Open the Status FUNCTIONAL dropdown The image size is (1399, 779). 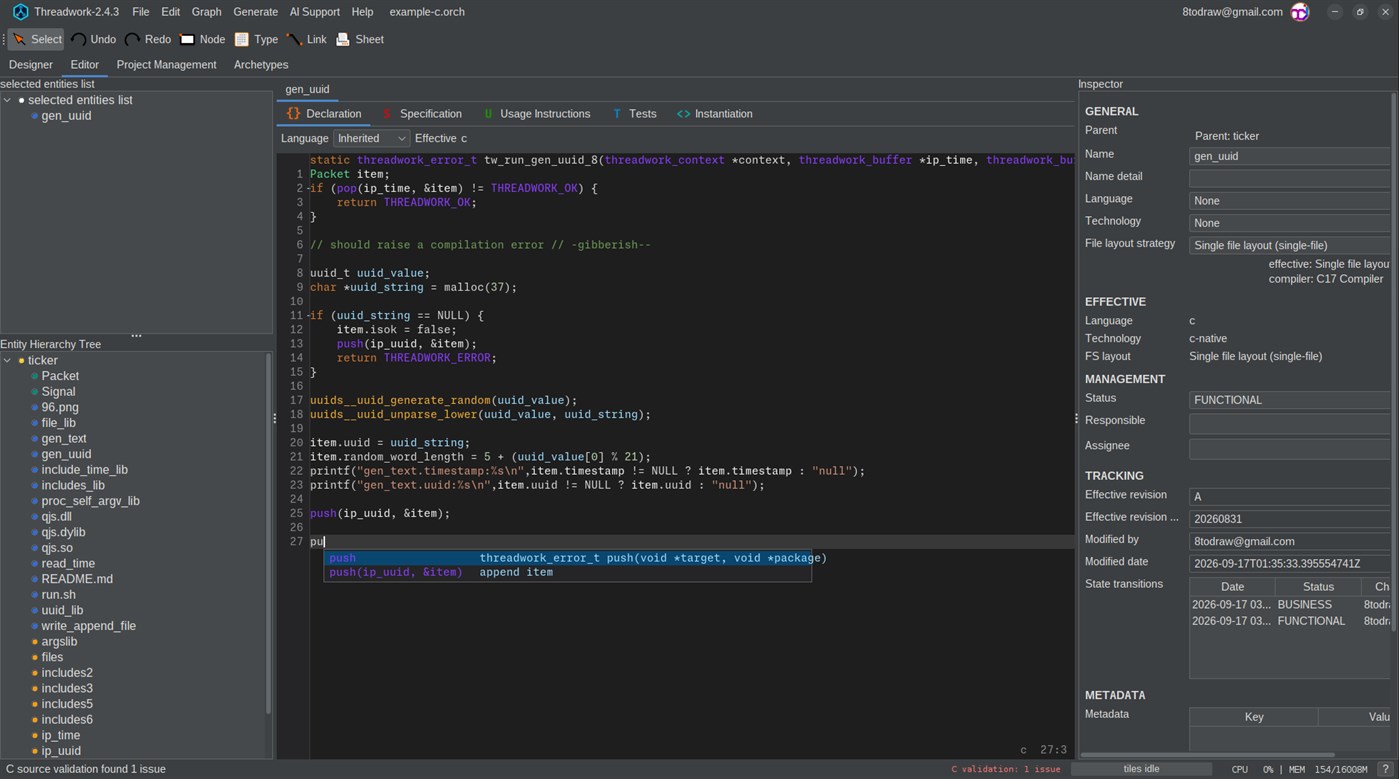(x=1290, y=400)
